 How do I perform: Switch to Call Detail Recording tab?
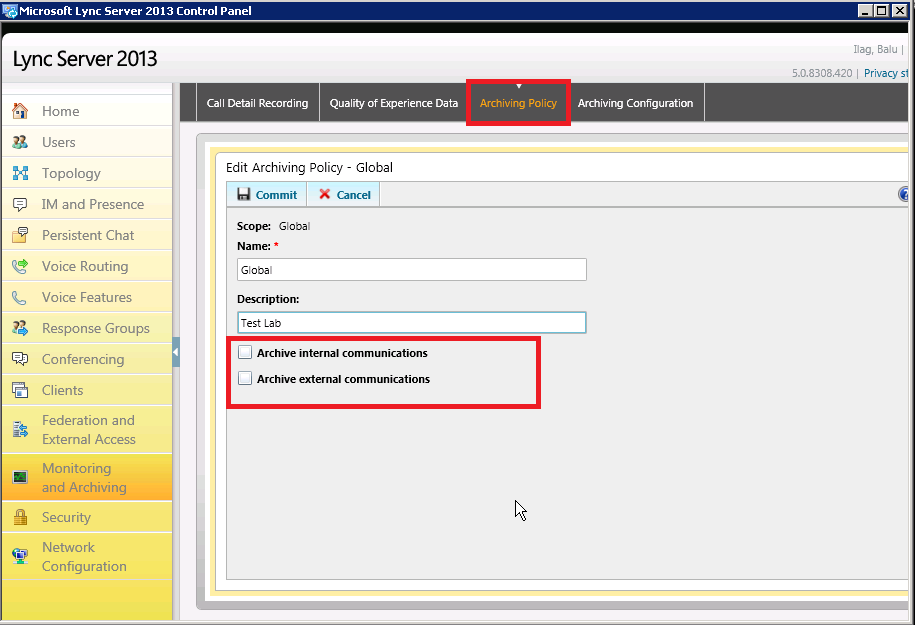257,103
